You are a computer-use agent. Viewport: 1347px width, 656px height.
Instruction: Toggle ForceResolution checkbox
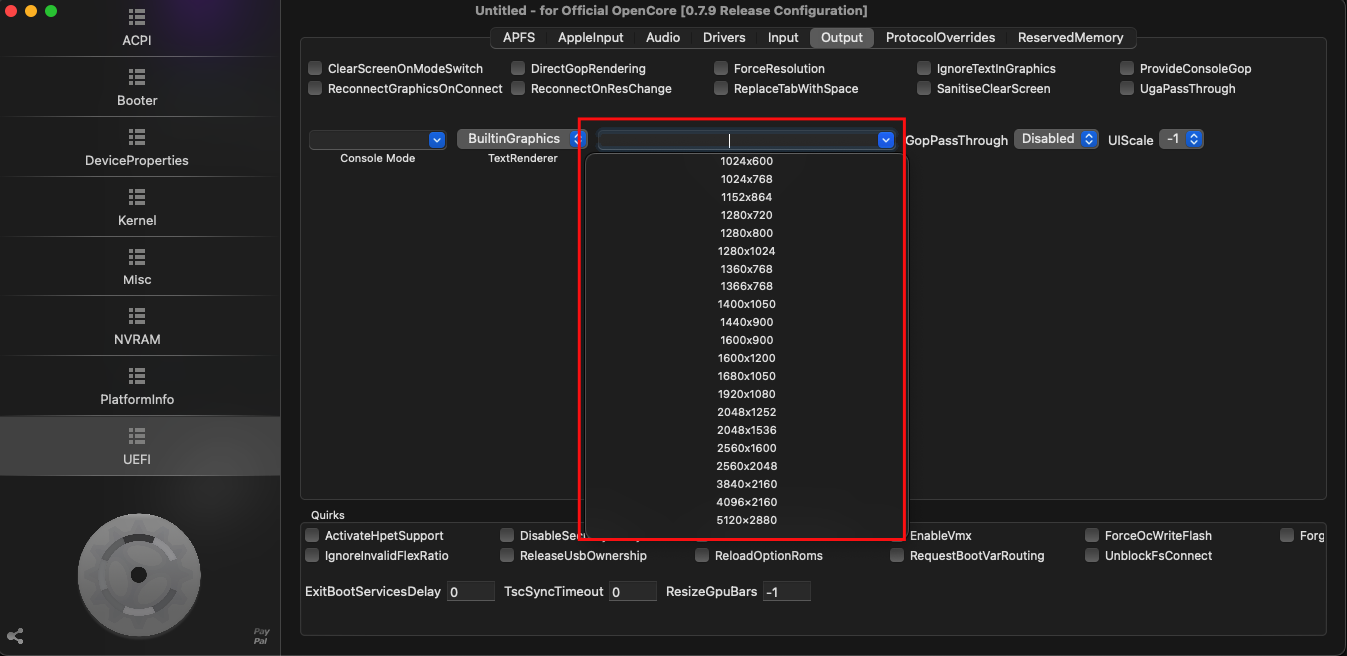pyautogui.click(x=721, y=69)
